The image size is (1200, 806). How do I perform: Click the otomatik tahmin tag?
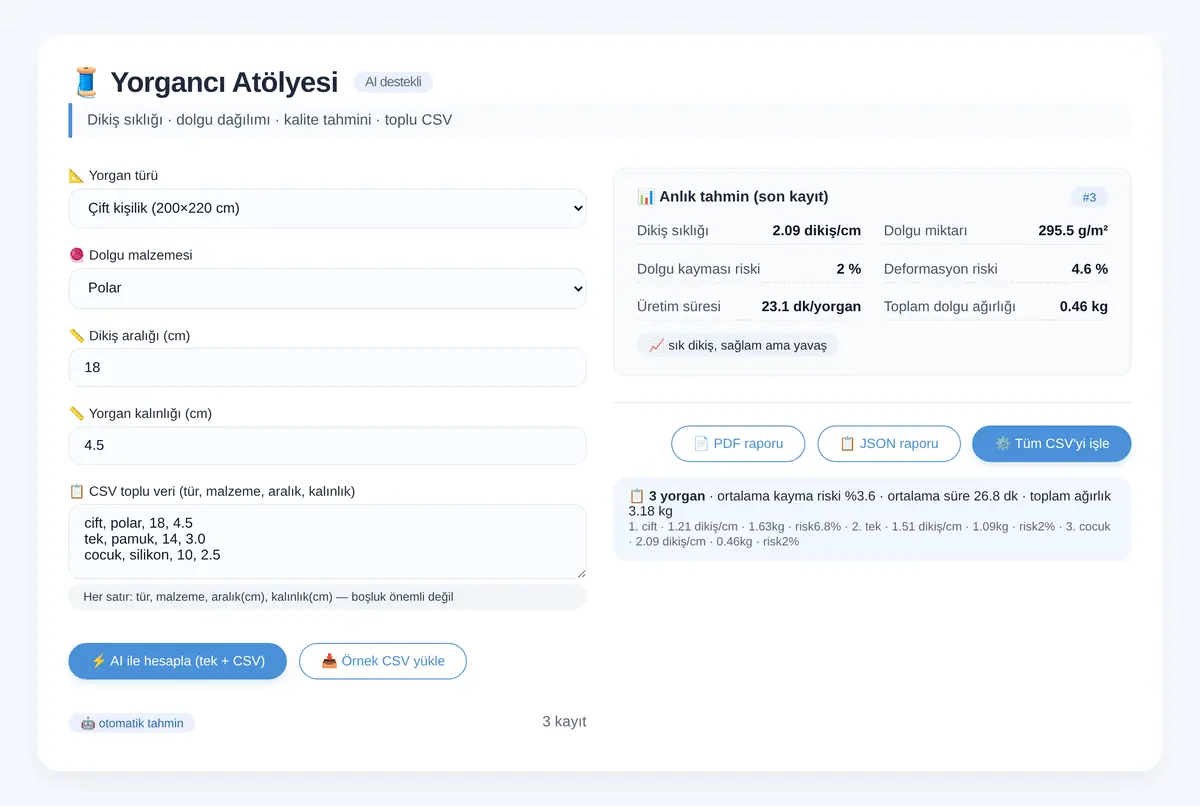(132, 723)
